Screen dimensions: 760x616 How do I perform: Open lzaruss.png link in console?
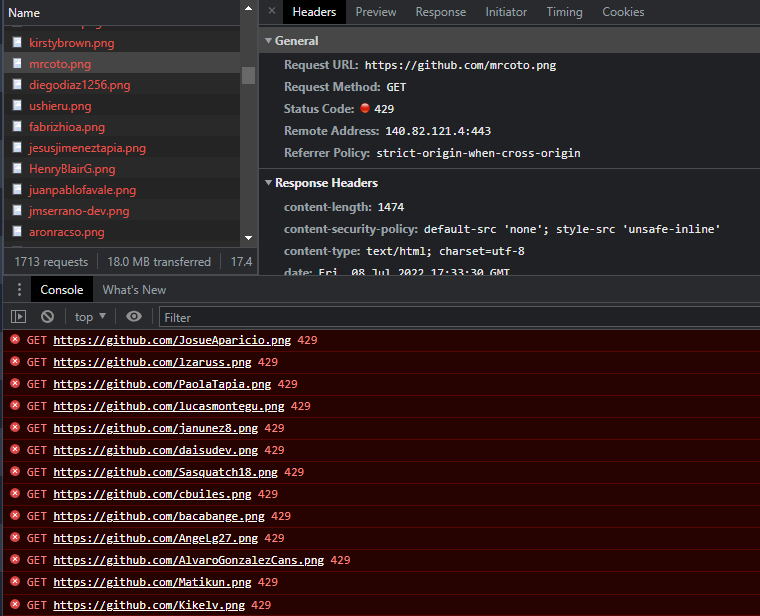(x=152, y=362)
